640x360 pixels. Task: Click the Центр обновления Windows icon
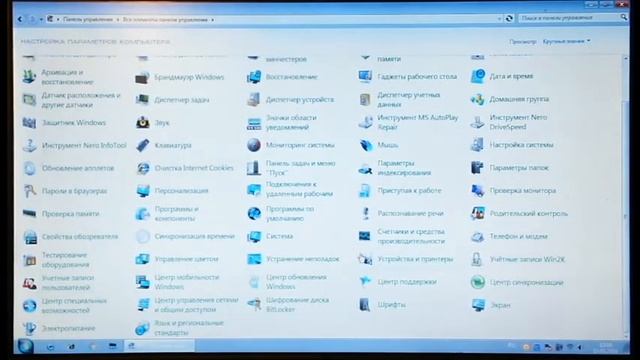(x=254, y=282)
